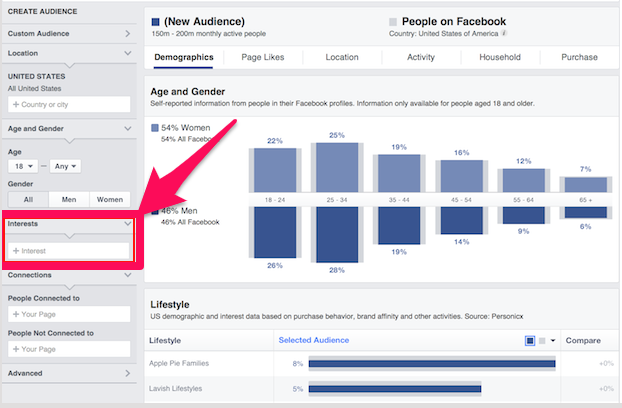Click the info icon beside United States of America
622x408 pixels.
coord(504,33)
